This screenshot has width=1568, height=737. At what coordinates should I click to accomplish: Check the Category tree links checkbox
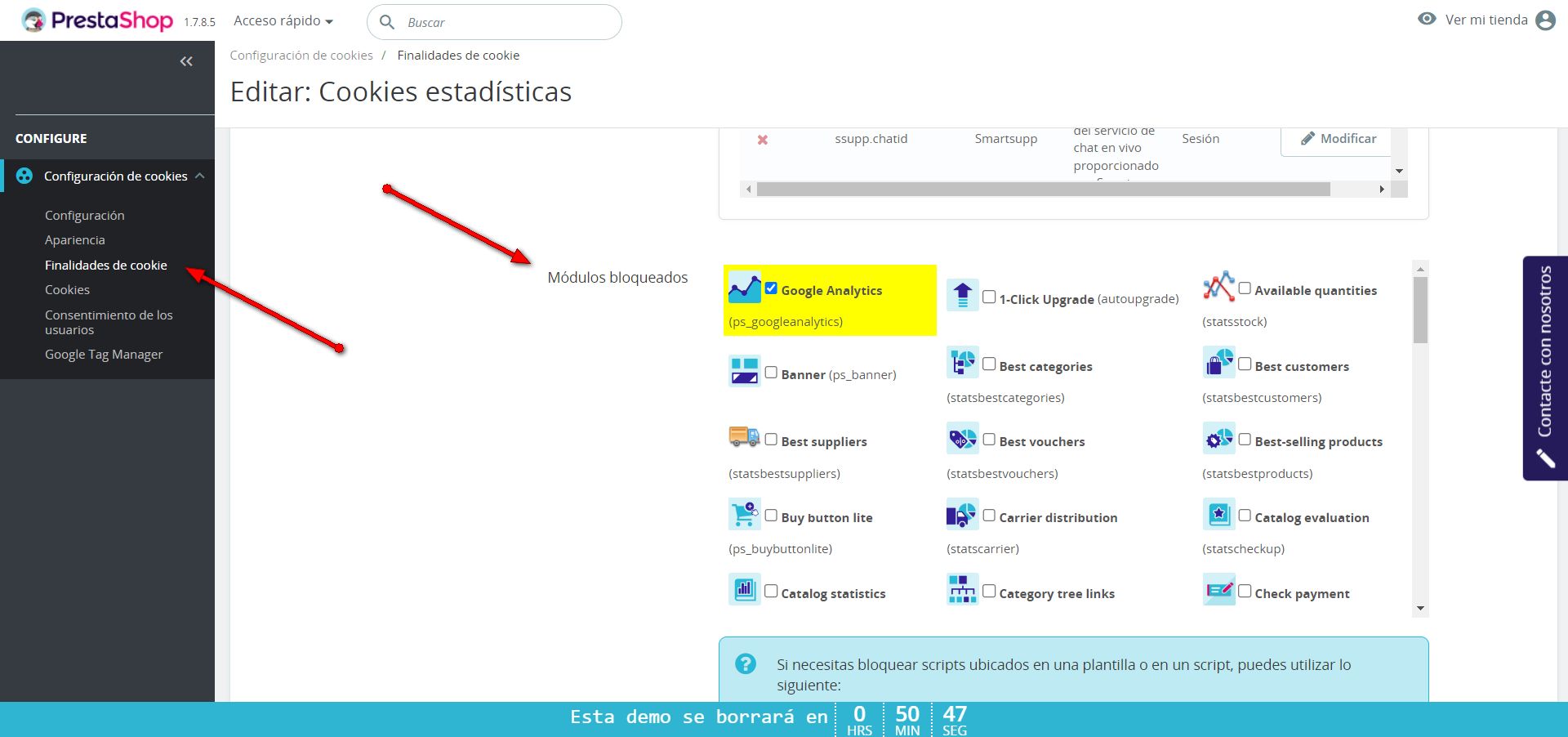pos(989,591)
